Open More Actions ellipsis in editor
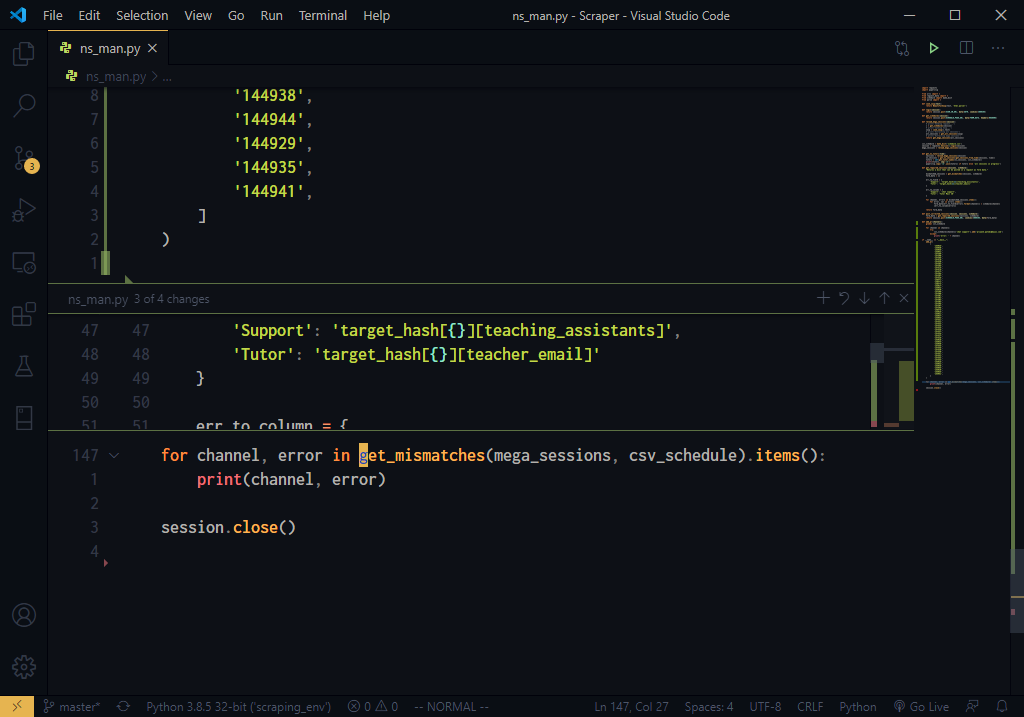The width and height of the screenshot is (1024, 717). tap(998, 48)
